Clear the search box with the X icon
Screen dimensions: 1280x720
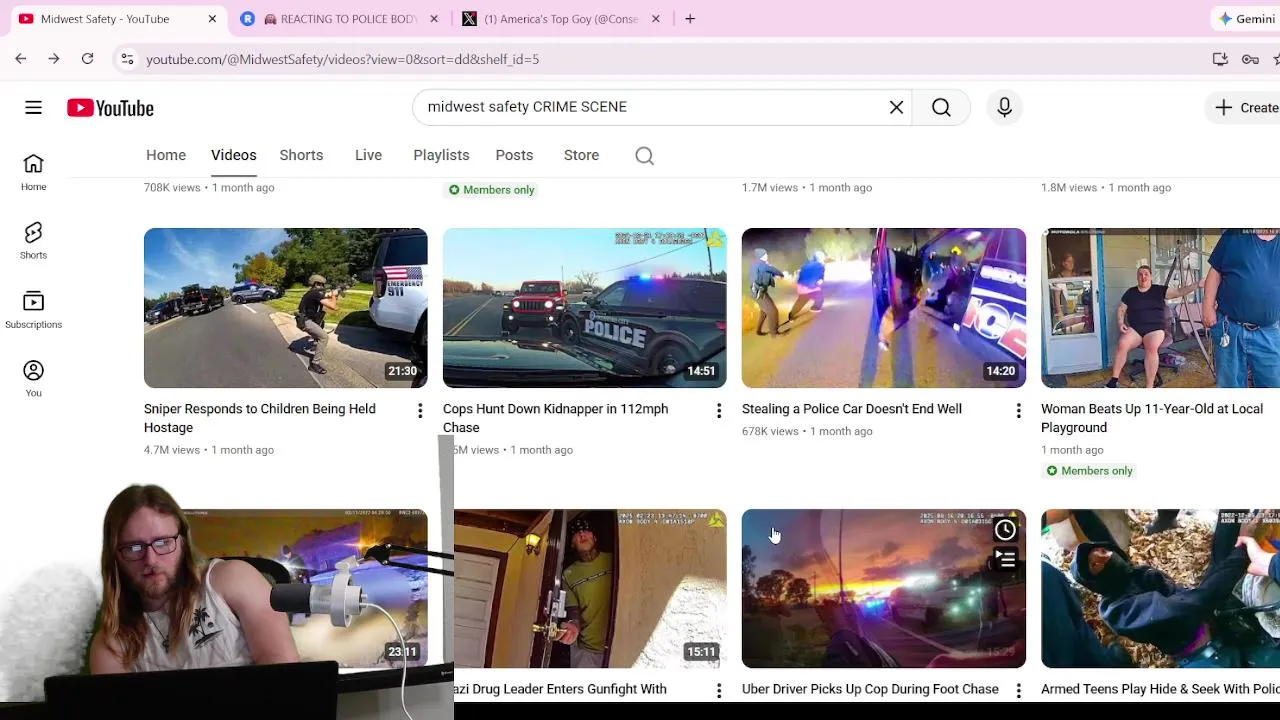(897, 107)
